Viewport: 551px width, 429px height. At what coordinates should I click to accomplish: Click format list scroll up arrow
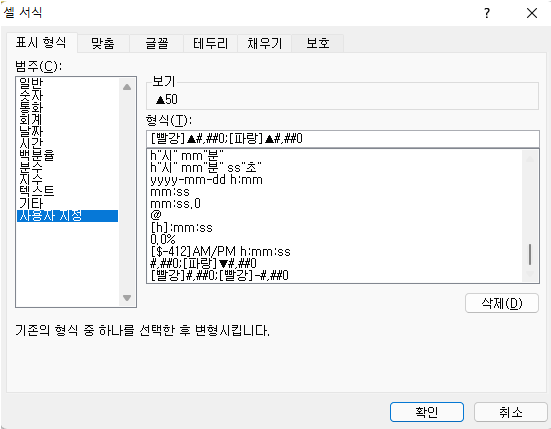[530, 159]
